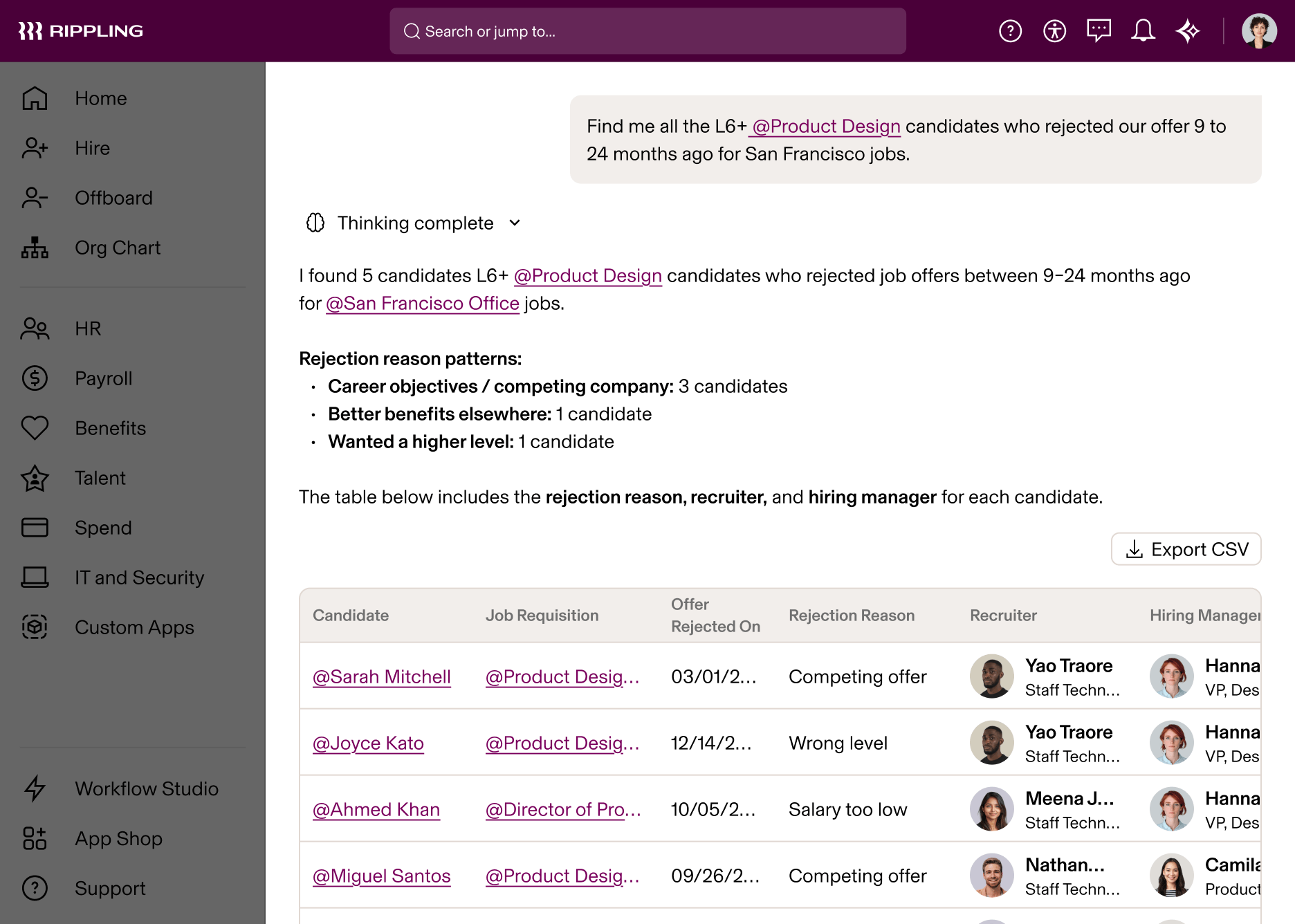Click the Support question icon

coord(35,888)
